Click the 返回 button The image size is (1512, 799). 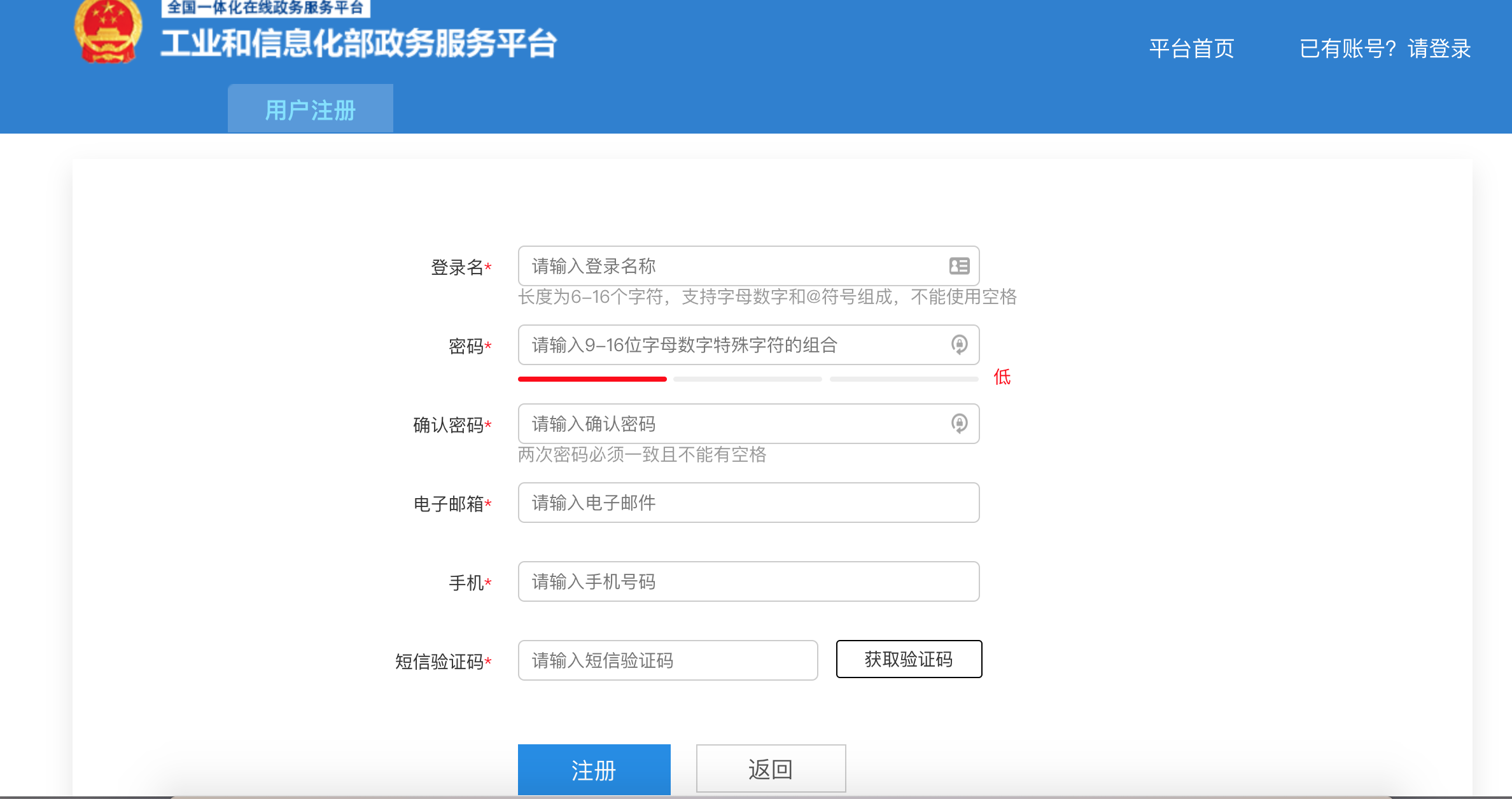coord(771,769)
